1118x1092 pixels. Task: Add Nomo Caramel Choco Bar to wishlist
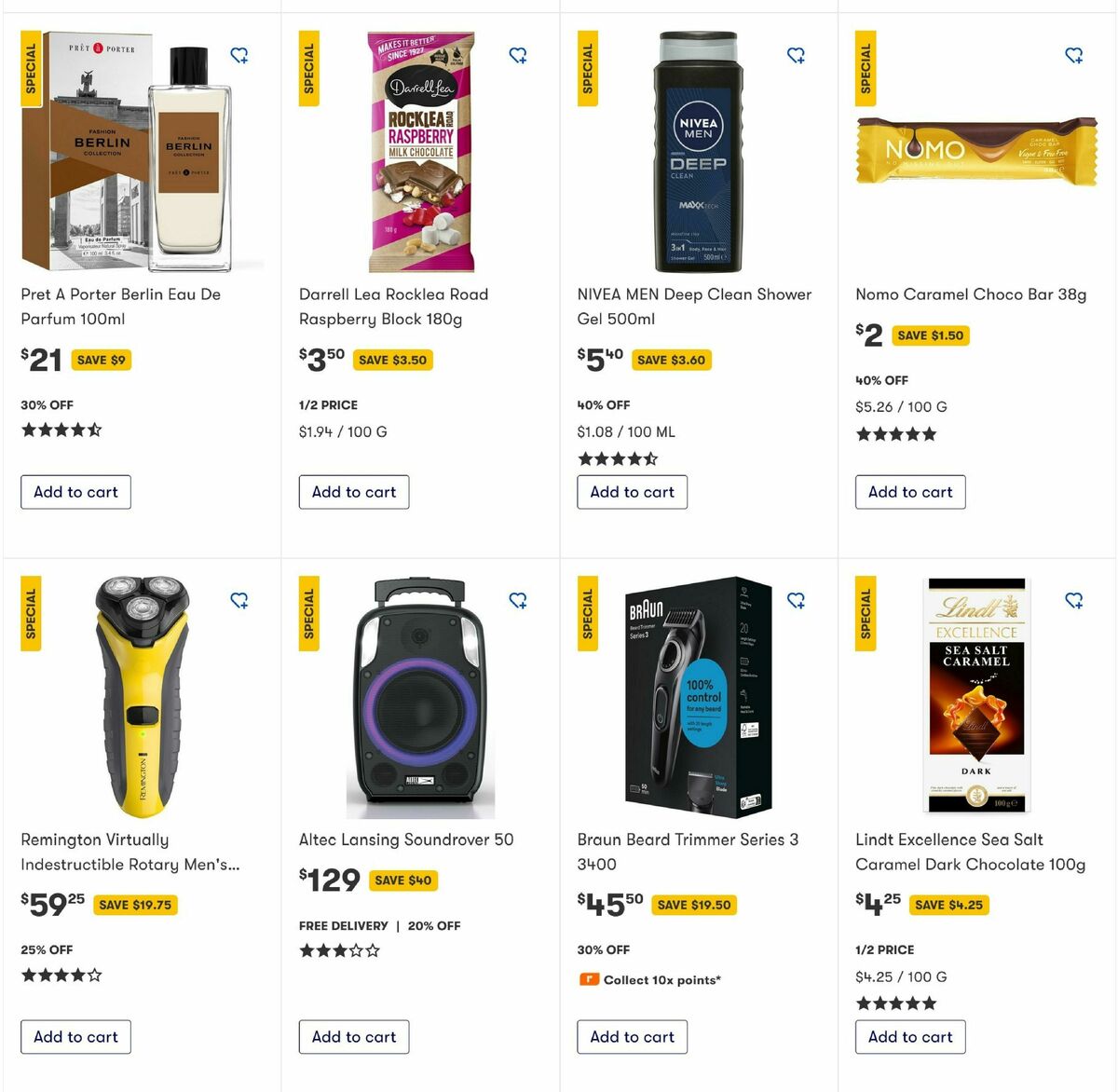(x=1073, y=55)
